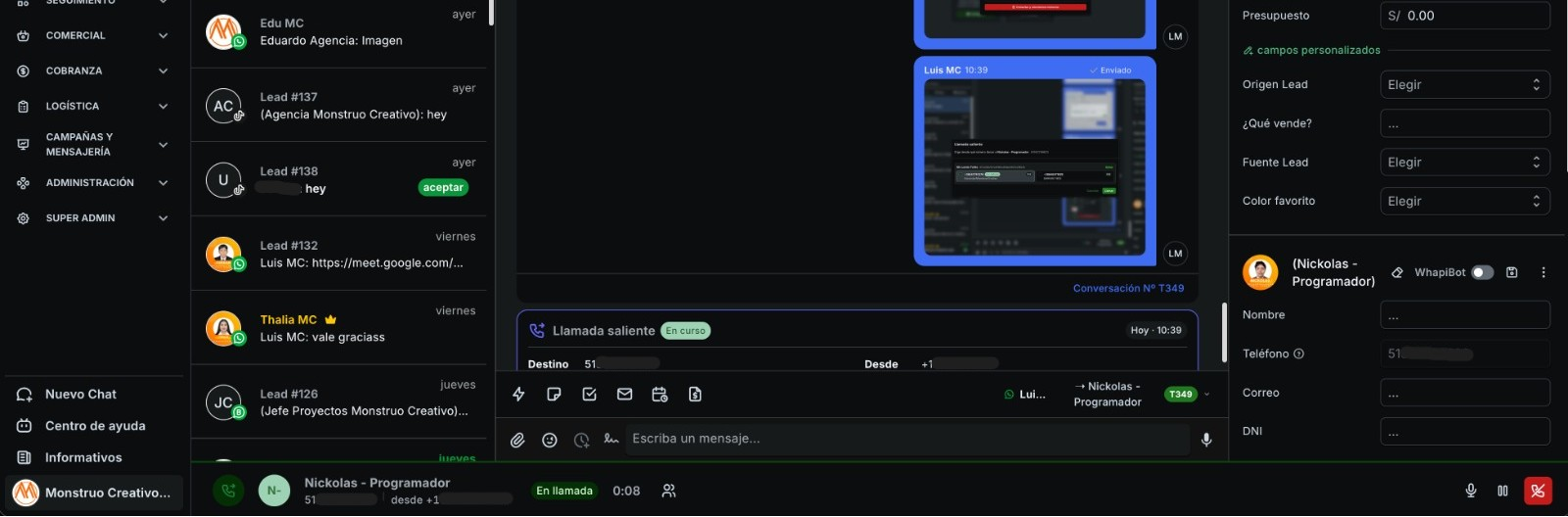Viewport: 1568px width, 517px height.
Task: Open Conversación Nº T349 link
Action: pos(1128,288)
